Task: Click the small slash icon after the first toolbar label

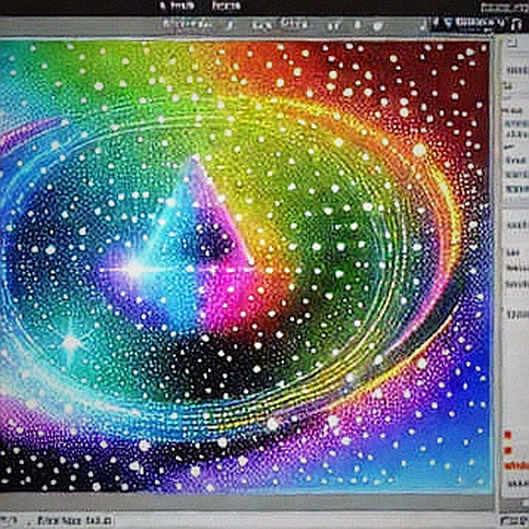Action: pos(230,25)
